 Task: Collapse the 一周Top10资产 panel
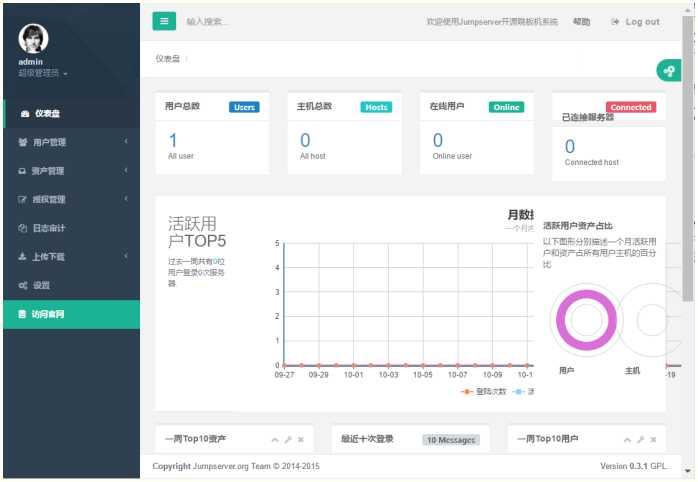pos(275,440)
